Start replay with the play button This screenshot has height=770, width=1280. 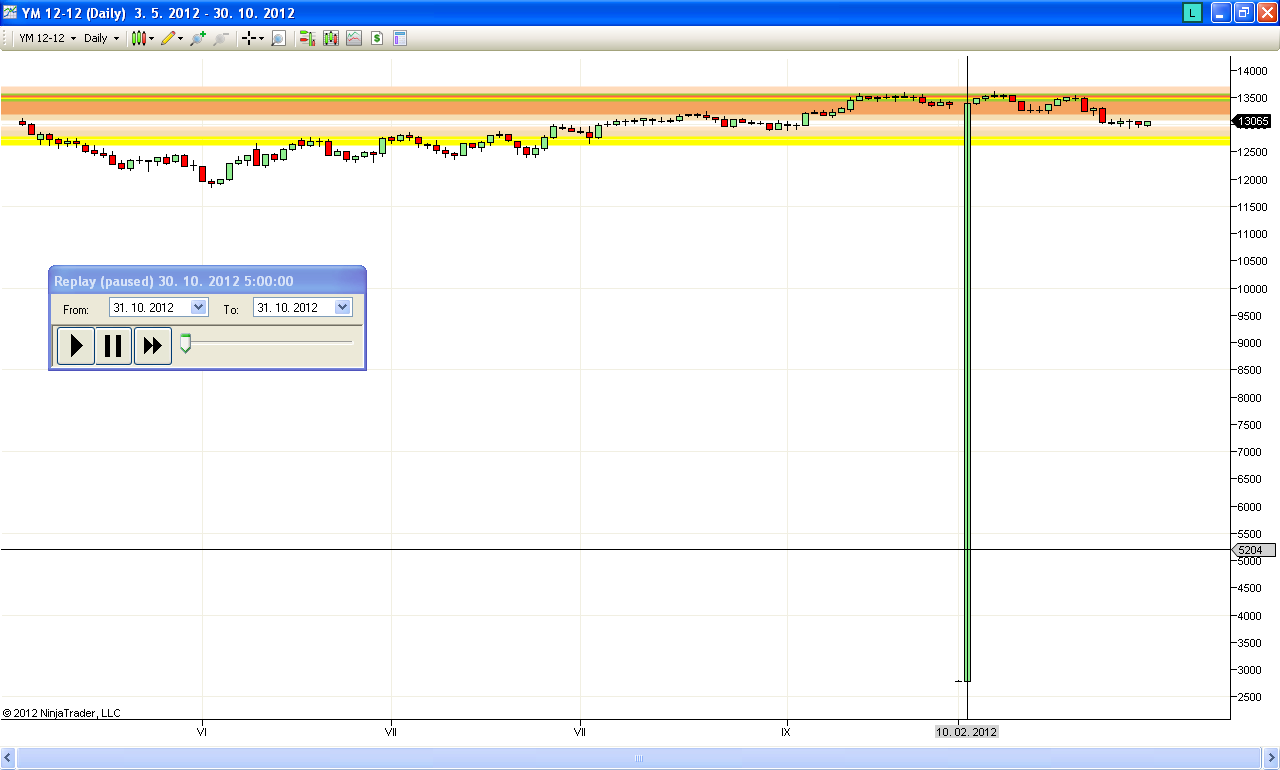(76, 346)
